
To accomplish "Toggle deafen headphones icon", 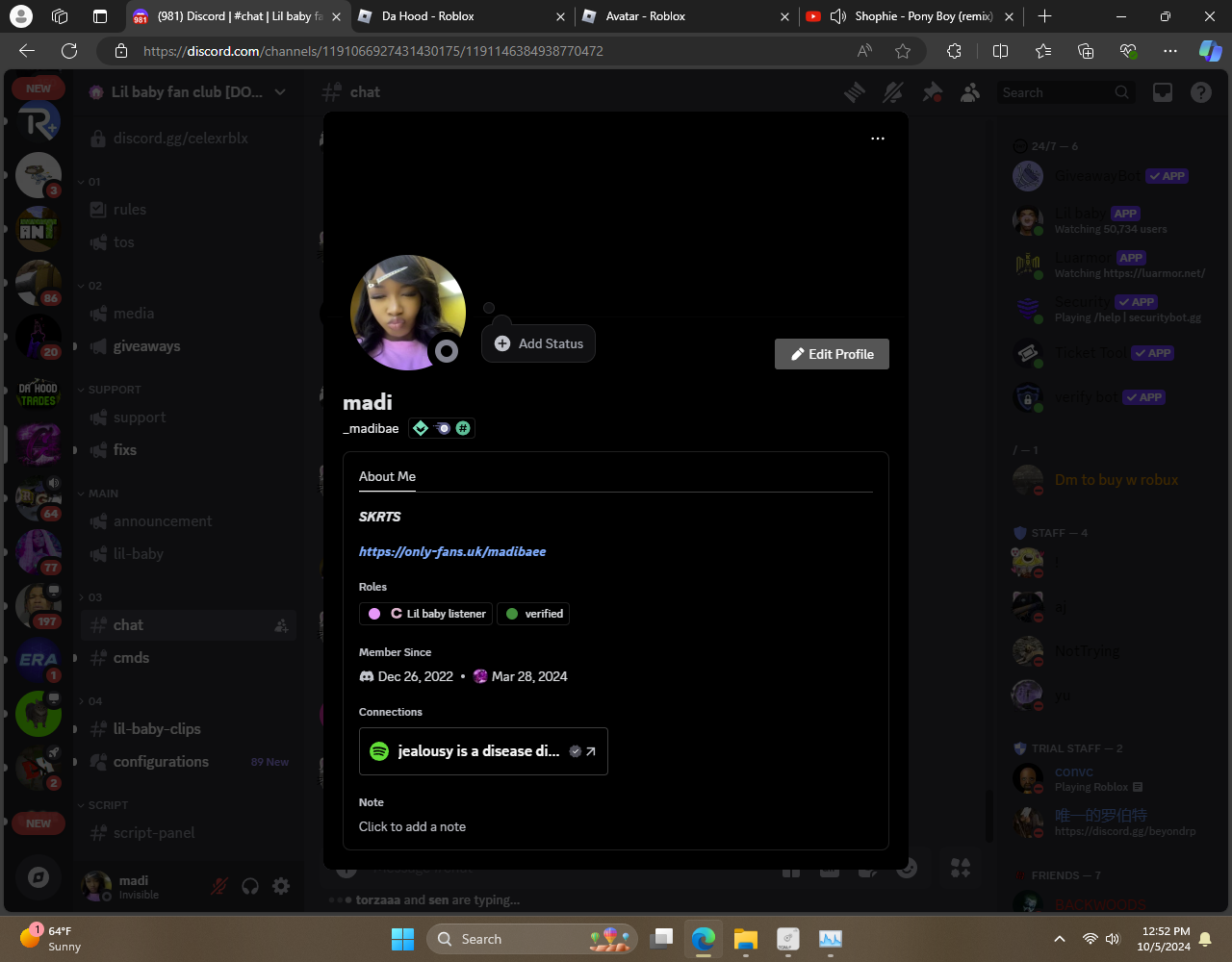I will point(250,886).
